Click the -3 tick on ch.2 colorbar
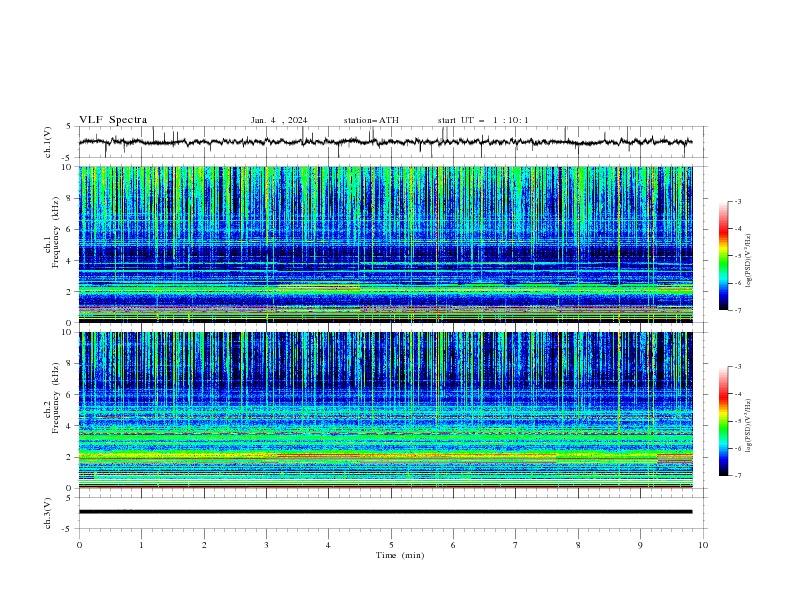 click(738, 367)
